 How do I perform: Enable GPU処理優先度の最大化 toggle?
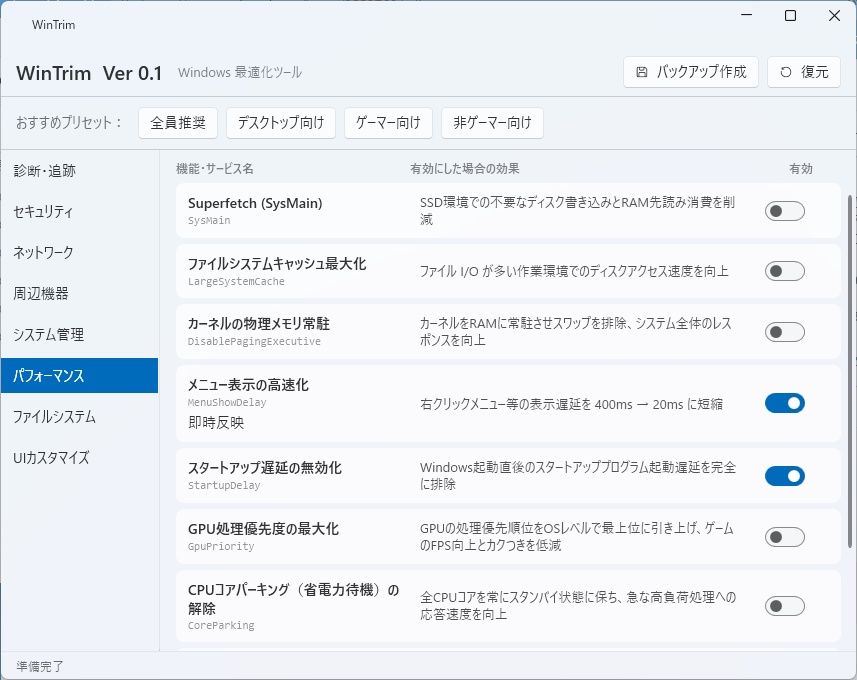click(784, 537)
